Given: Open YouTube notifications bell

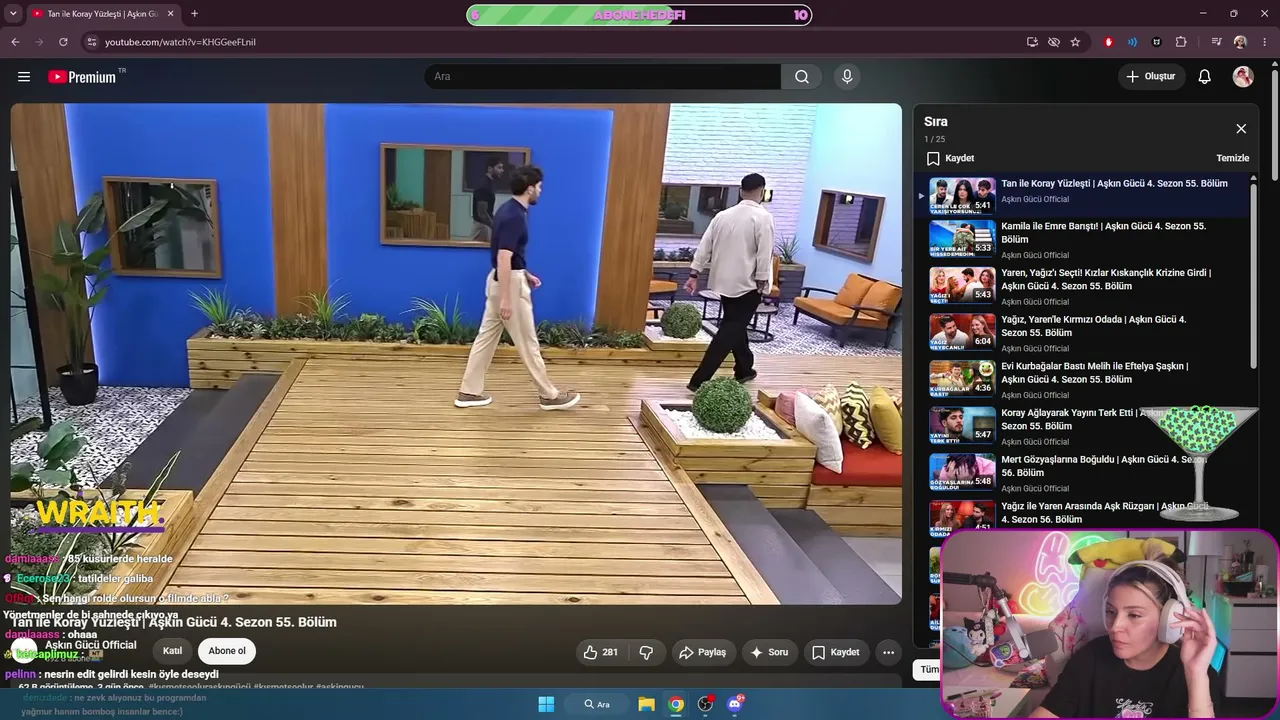Looking at the screenshot, I should (x=1205, y=77).
